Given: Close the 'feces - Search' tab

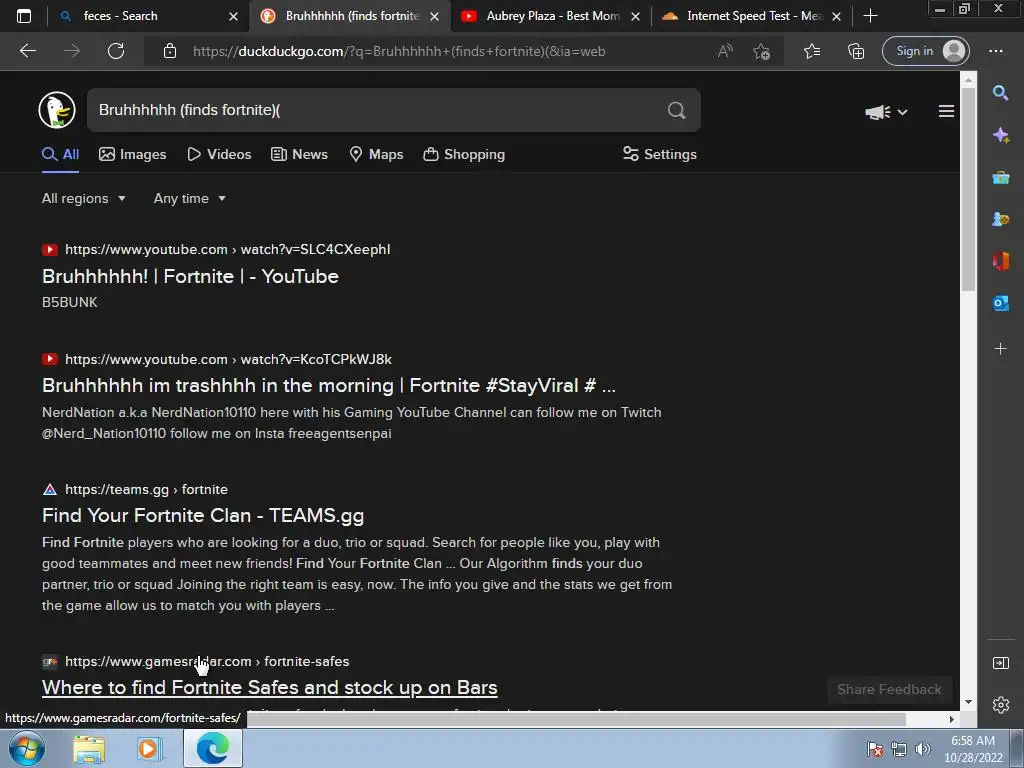Looking at the screenshot, I should (x=233, y=16).
